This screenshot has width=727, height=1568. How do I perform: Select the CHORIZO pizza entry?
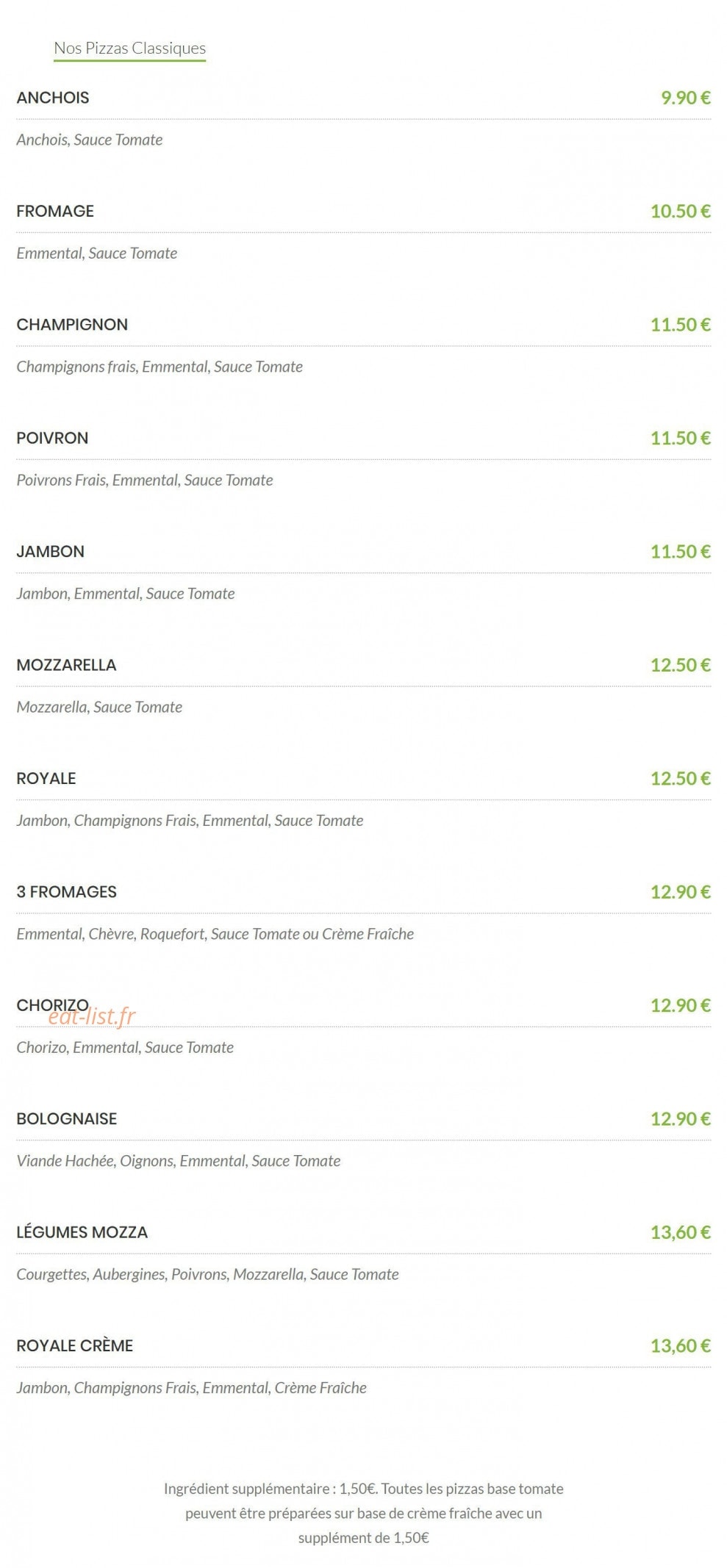coord(52,1005)
